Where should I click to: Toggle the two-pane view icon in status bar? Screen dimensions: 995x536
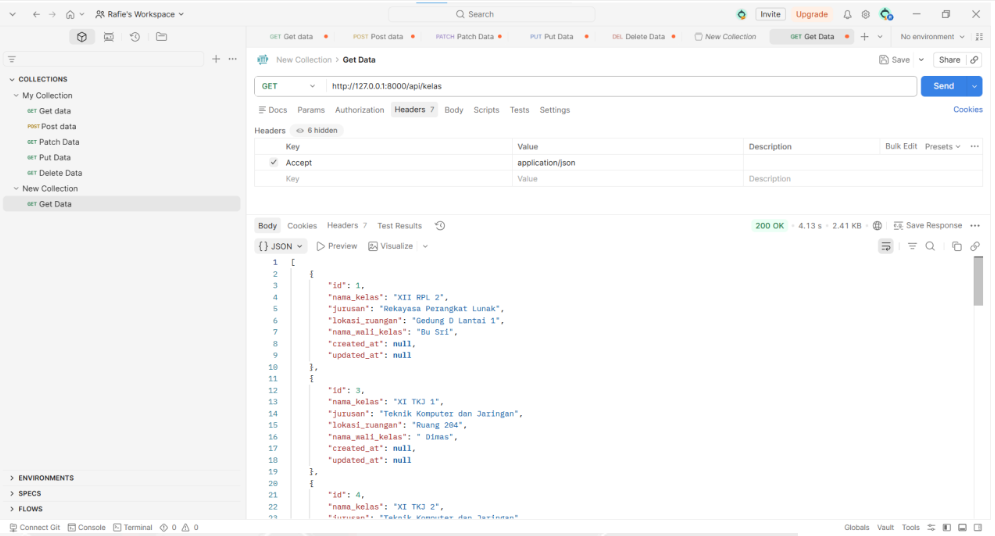[947, 527]
